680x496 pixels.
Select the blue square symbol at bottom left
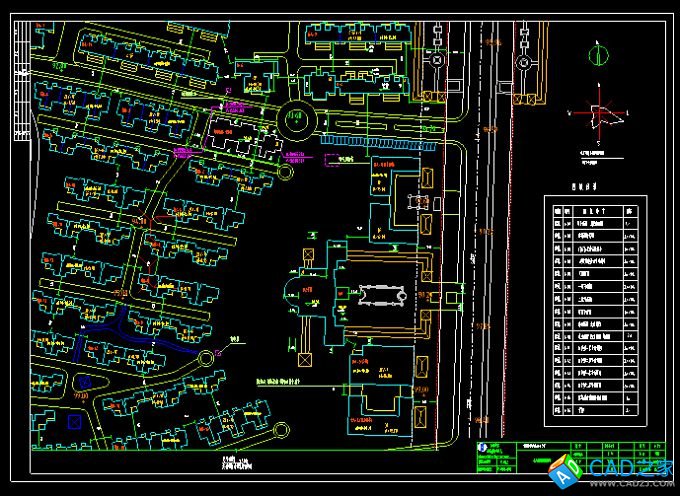(x=73, y=421)
